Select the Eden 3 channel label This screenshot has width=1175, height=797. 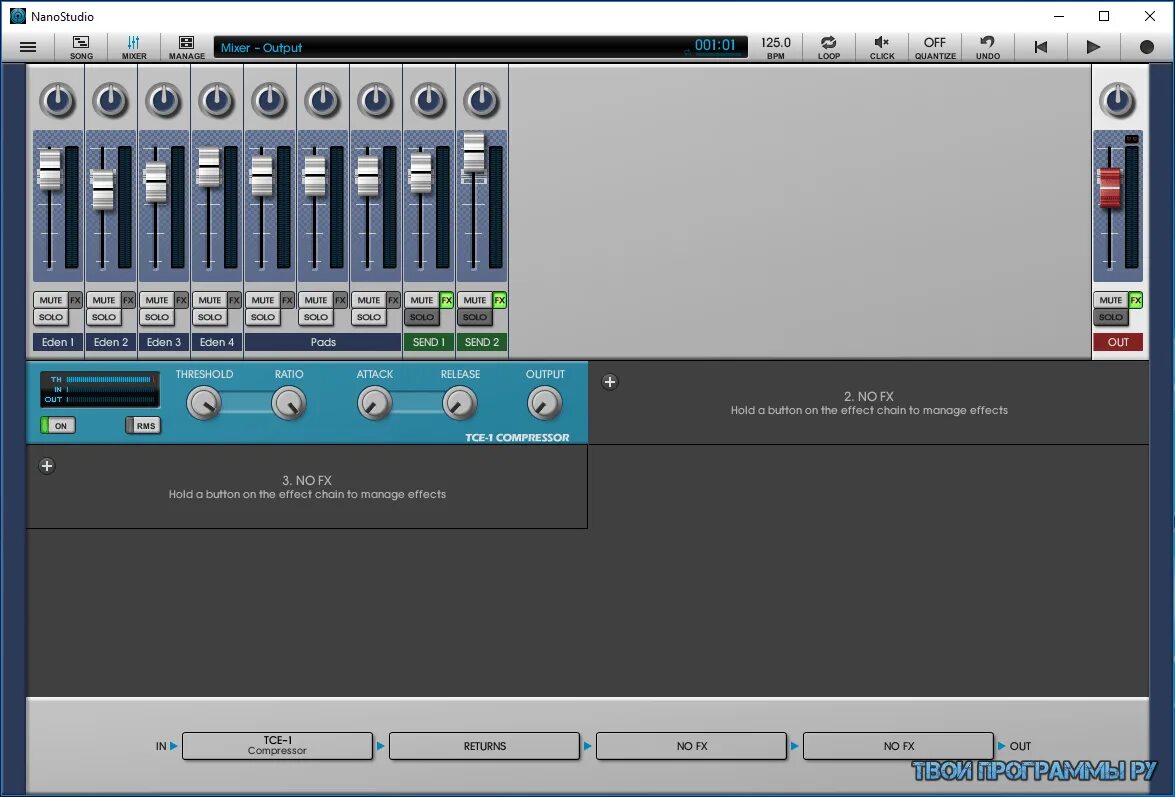point(164,342)
